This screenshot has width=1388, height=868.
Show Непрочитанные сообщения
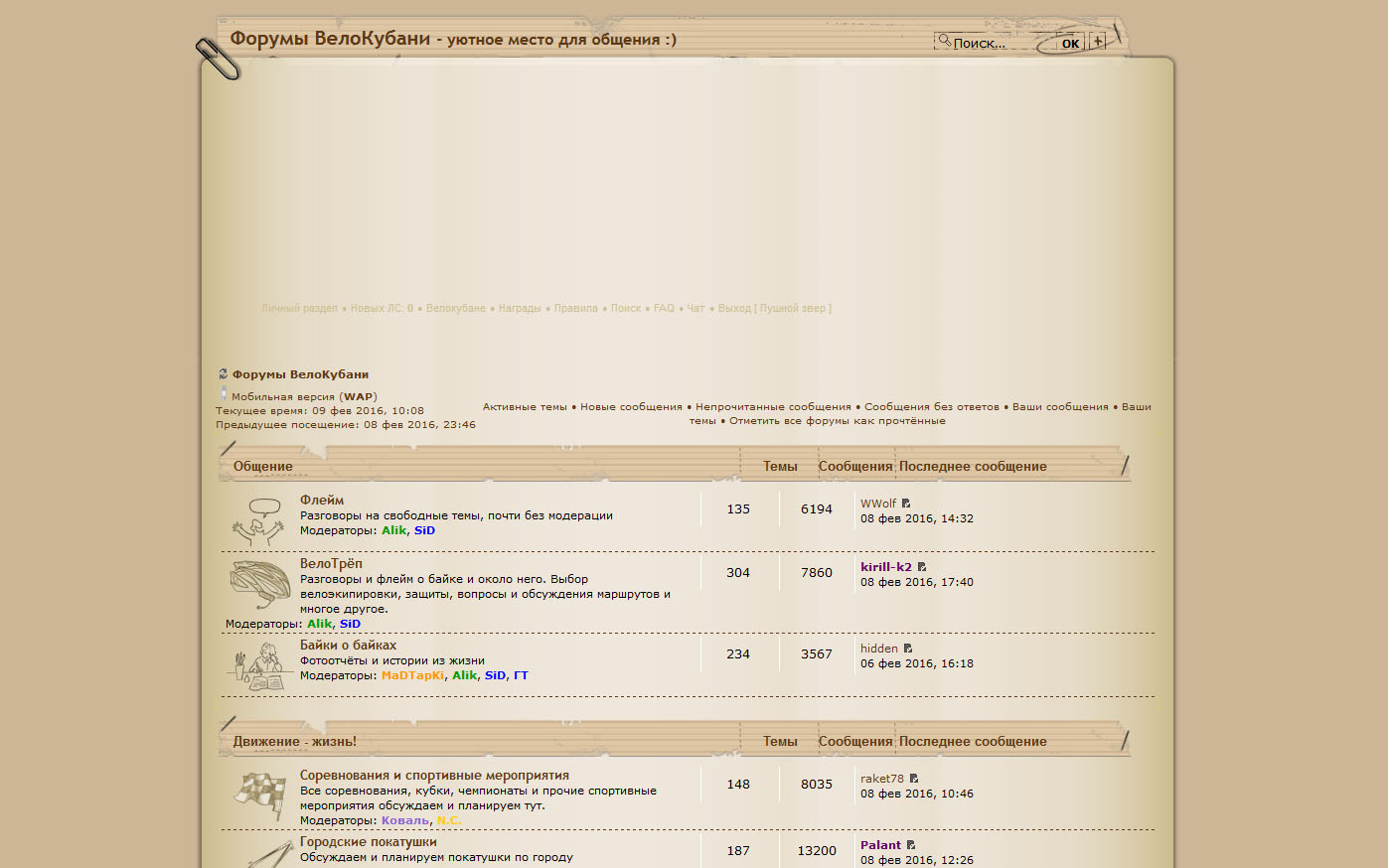coord(773,407)
